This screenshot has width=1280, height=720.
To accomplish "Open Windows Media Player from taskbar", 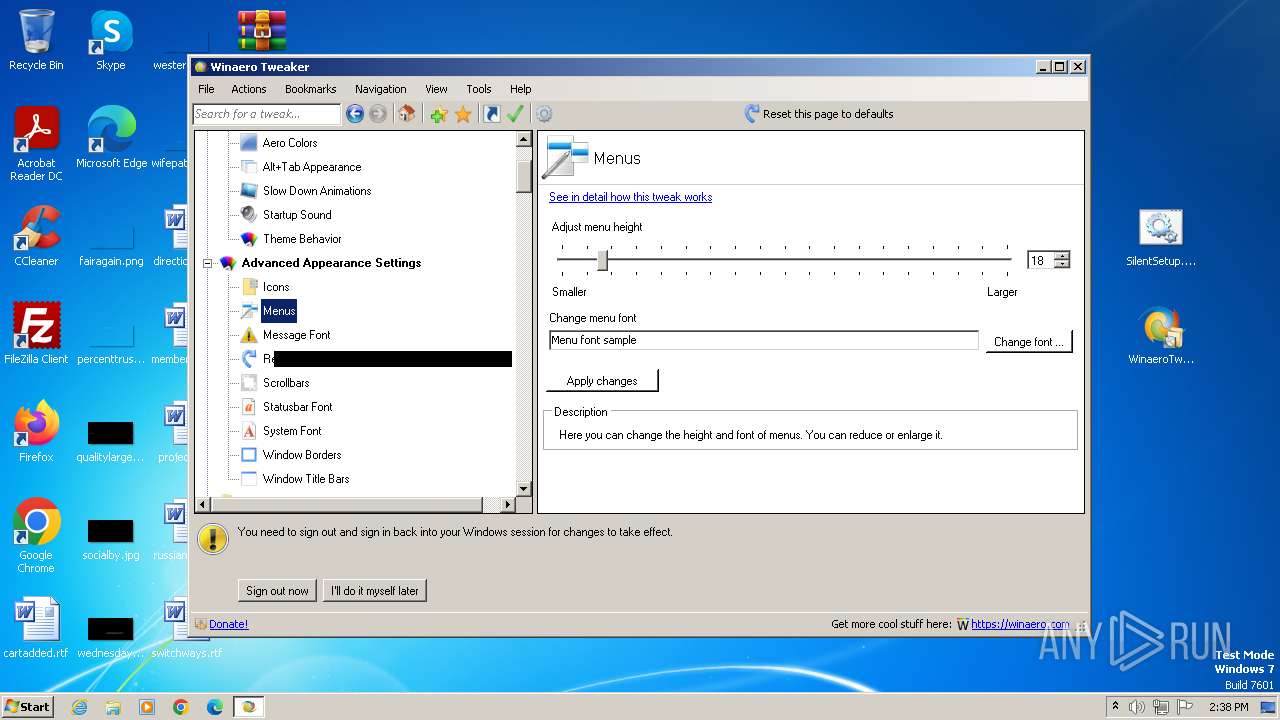I will coord(147,707).
